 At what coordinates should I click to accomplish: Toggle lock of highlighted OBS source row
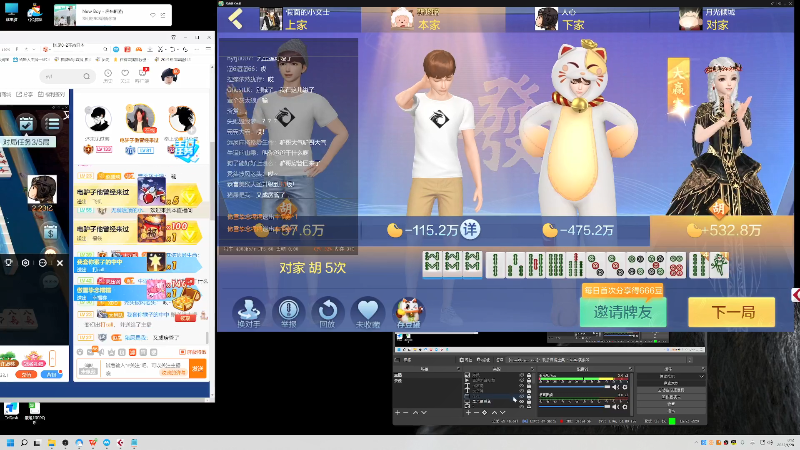click(x=529, y=396)
